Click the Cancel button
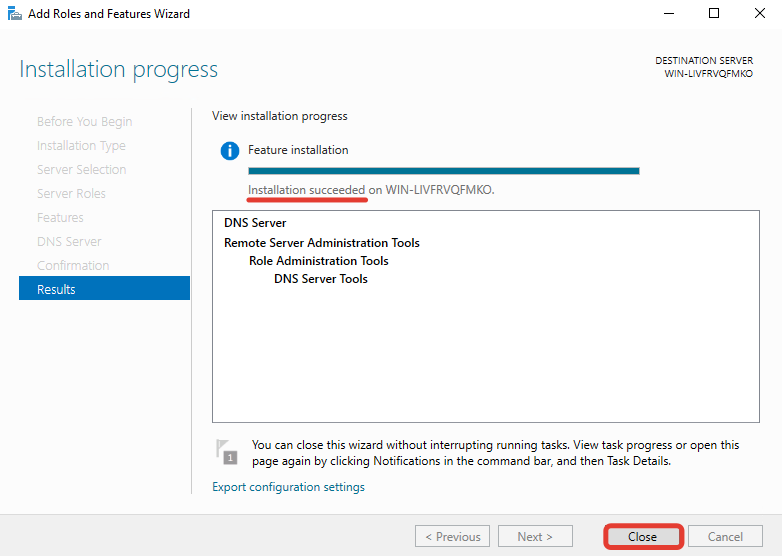This screenshot has width=782, height=556. coord(725,537)
